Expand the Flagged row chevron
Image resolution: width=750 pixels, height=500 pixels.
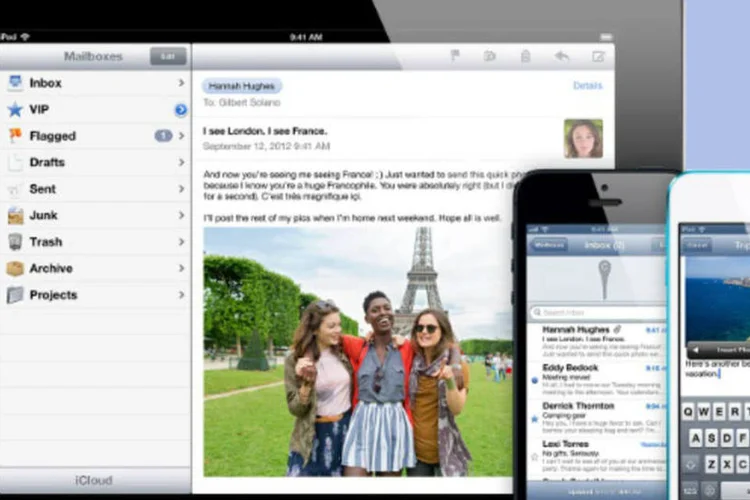click(x=181, y=136)
